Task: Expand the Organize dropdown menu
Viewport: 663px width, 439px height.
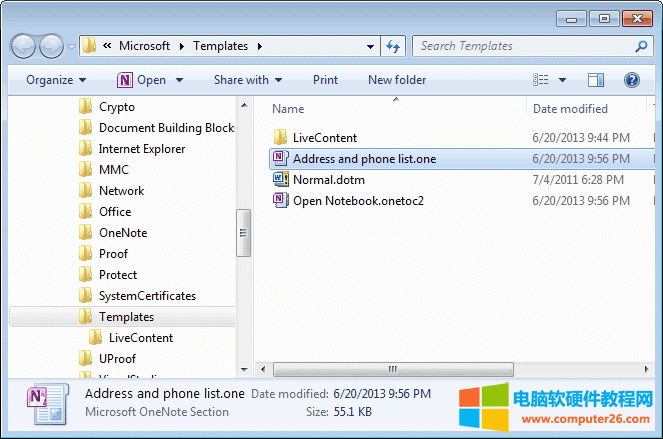Action: [56, 80]
